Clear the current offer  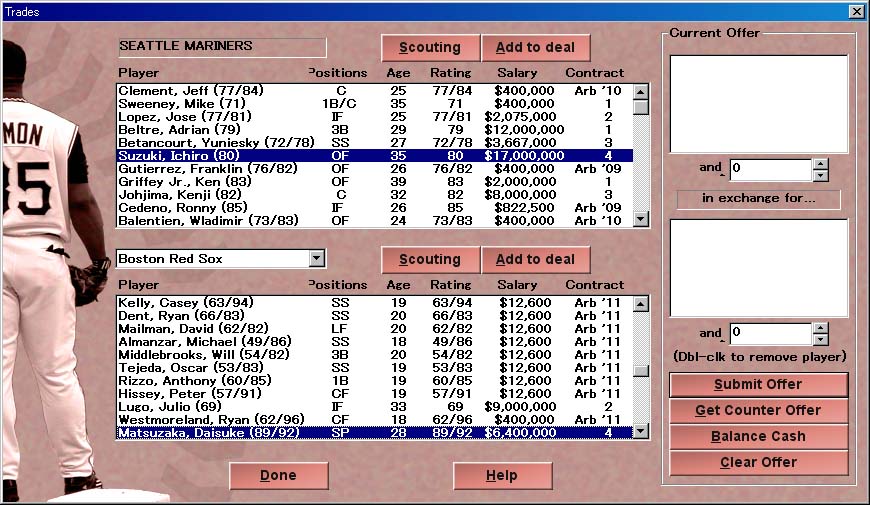coord(758,462)
